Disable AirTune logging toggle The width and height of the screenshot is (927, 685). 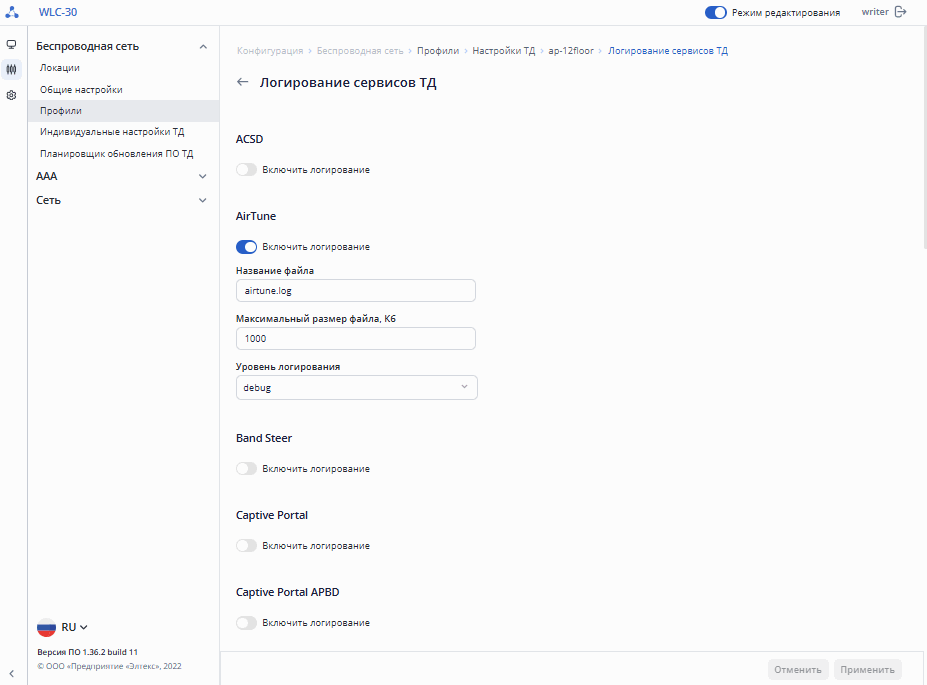(x=246, y=247)
